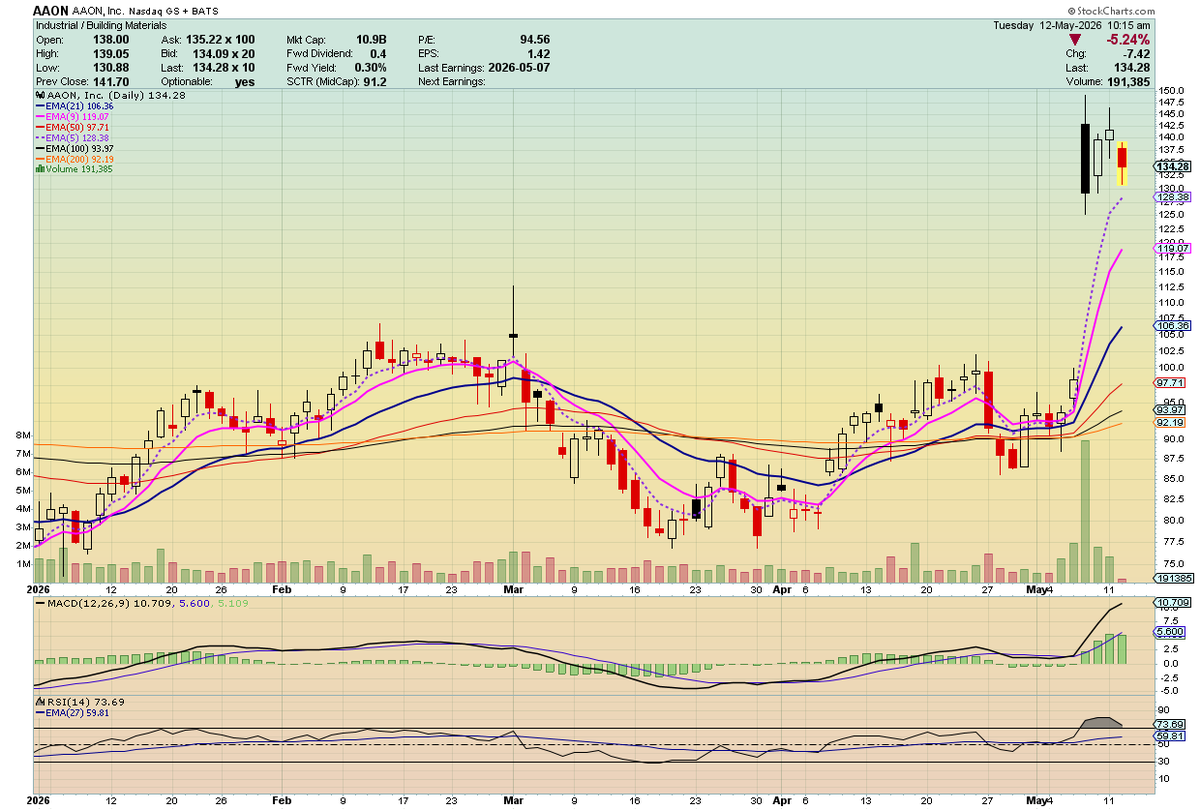Click the EPS value 1.42
The image size is (1200, 810).
tap(538, 53)
